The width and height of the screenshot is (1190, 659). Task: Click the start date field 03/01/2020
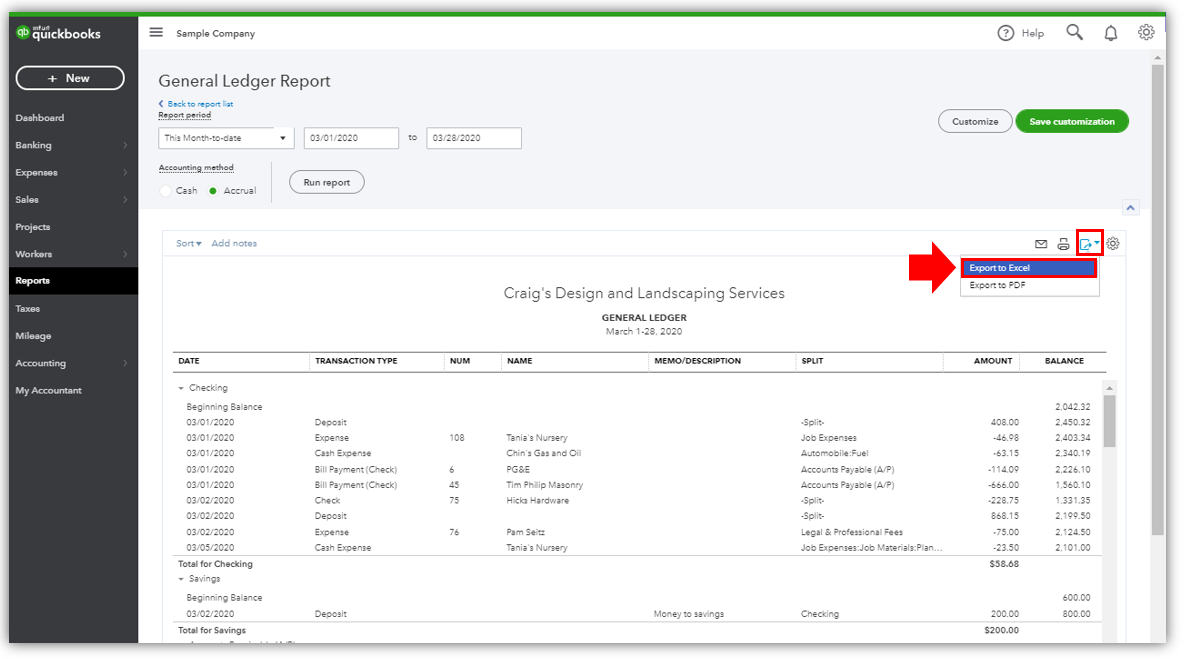click(x=351, y=138)
